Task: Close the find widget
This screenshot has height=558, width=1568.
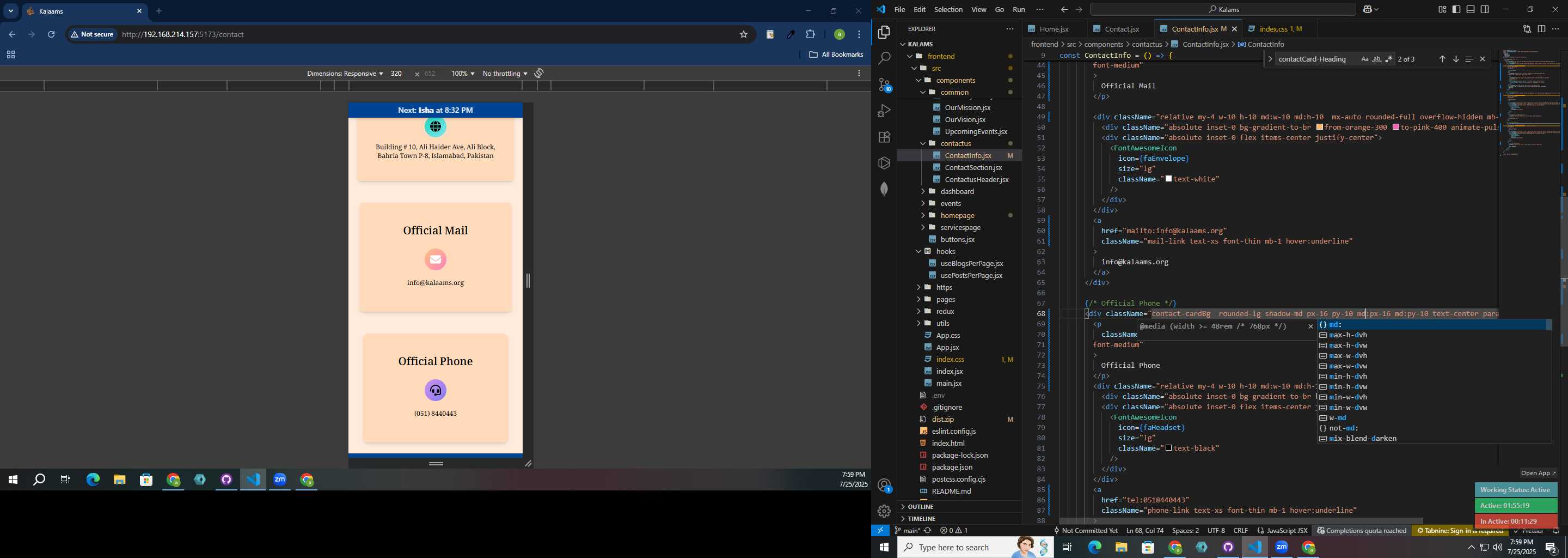Action: [1482, 59]
